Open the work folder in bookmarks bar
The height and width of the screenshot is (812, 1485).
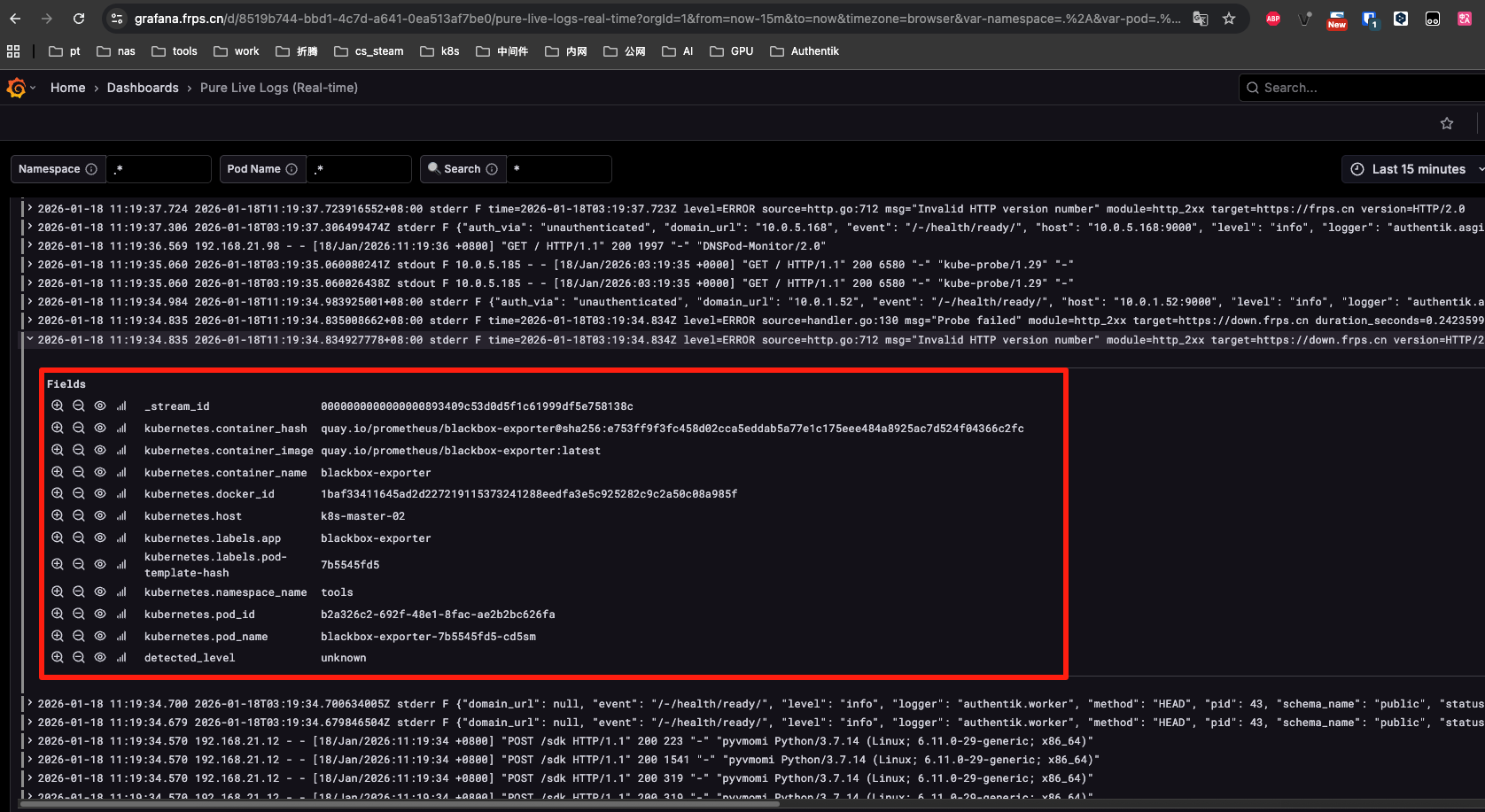236,50
